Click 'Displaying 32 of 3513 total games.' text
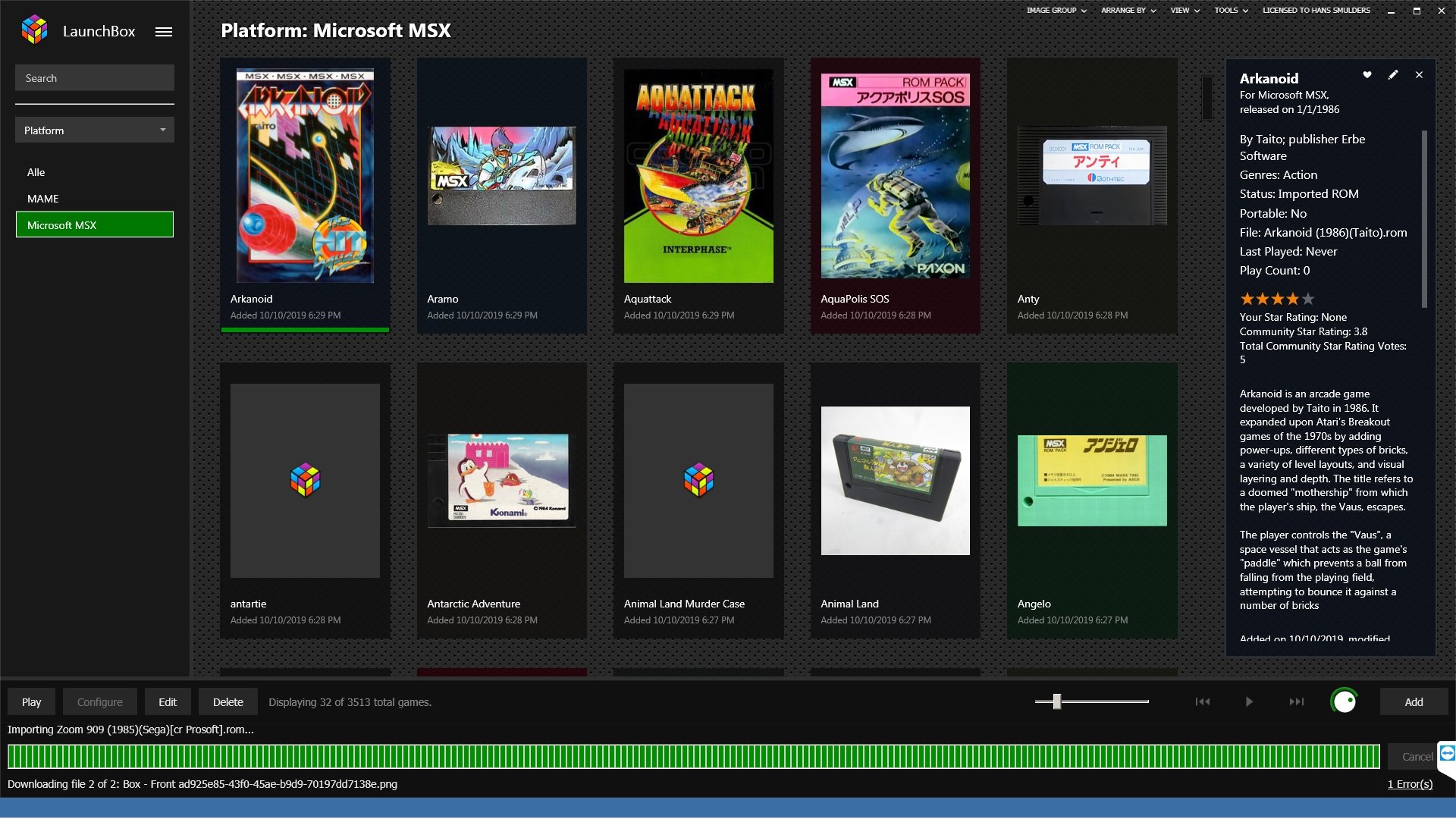 [350, 702]
